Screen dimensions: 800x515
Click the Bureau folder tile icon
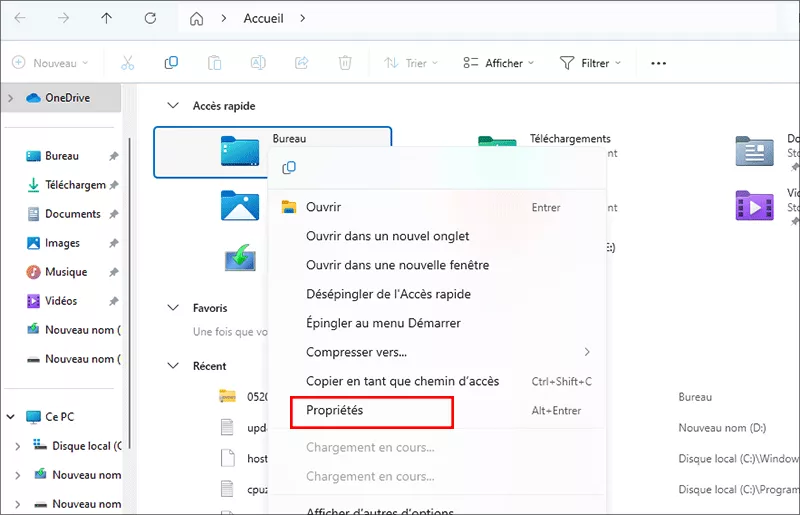point(240,151)
